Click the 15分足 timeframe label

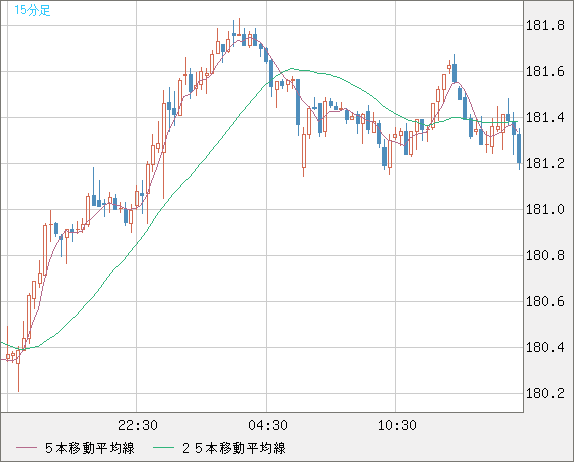[x=32, y=10]
